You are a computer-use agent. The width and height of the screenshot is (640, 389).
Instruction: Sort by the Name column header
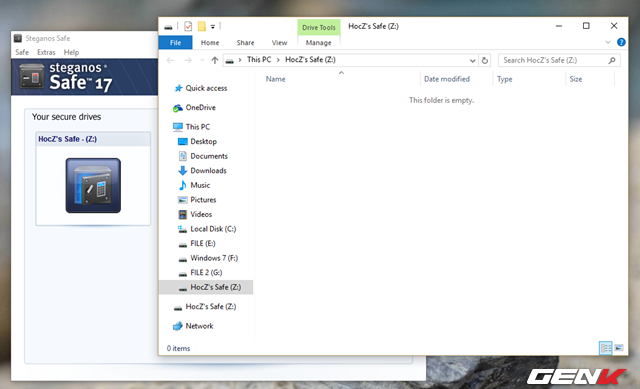(276, 79)
